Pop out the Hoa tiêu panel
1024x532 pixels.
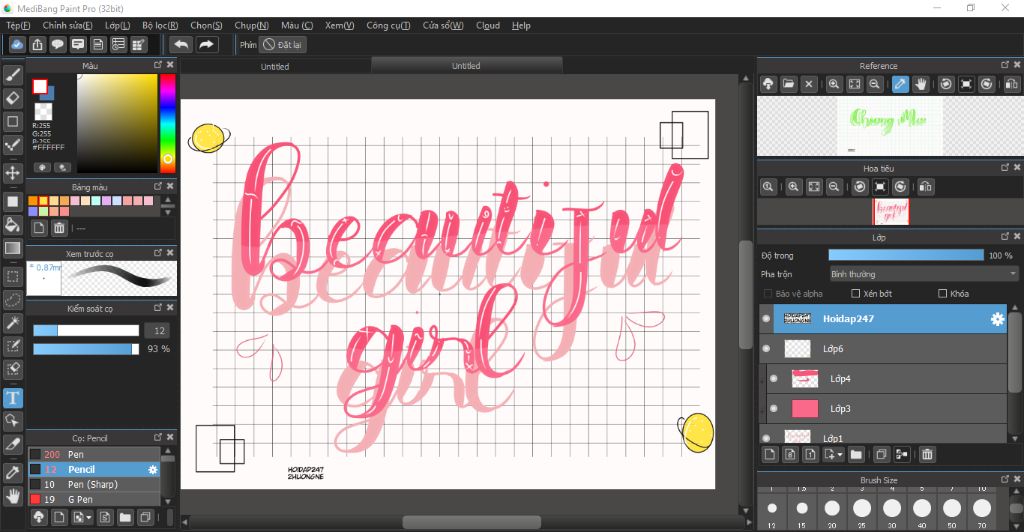coord(1004,168)
